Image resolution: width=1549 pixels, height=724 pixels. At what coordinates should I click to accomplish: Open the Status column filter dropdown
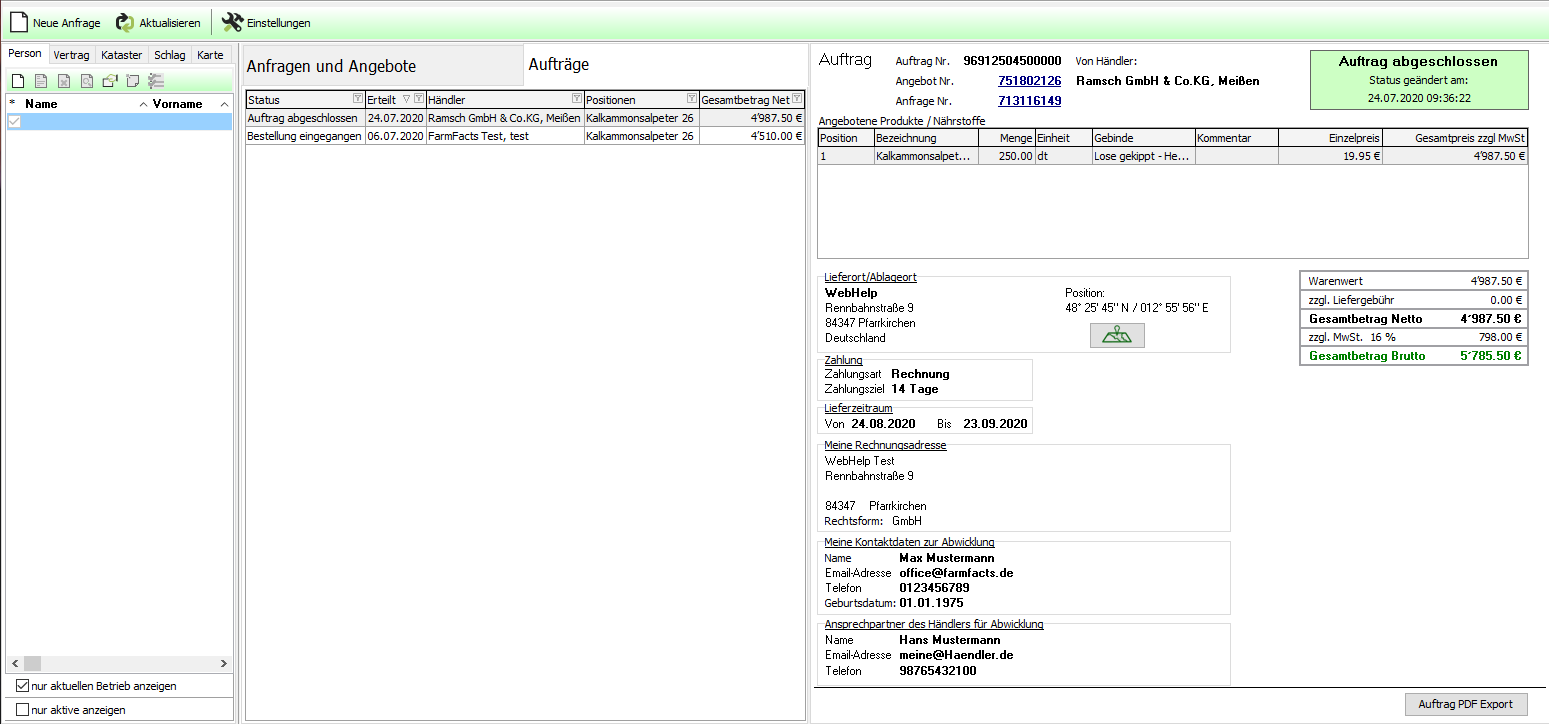(x=357, y=99)
